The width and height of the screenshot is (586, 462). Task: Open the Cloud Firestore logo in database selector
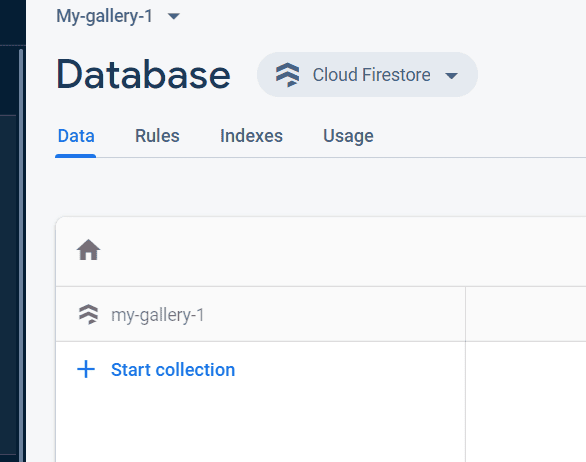point(287,75)
